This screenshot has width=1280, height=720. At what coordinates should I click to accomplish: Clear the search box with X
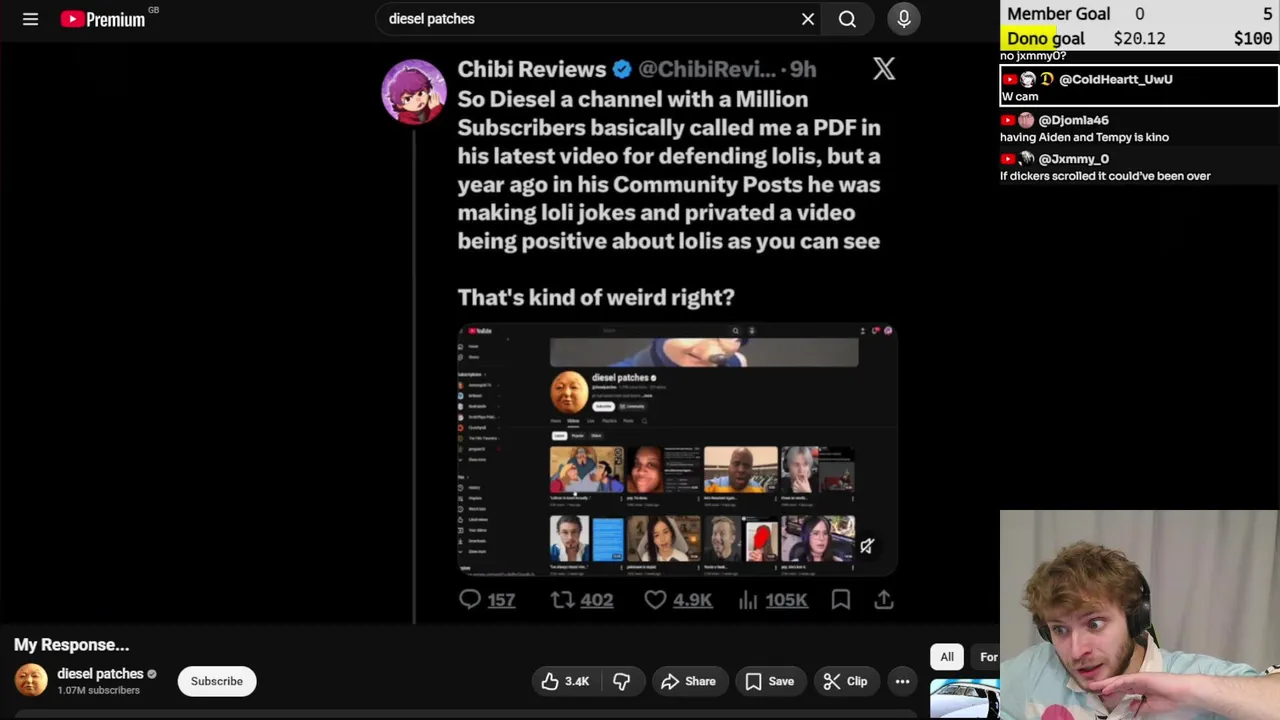tap(808, 19)
